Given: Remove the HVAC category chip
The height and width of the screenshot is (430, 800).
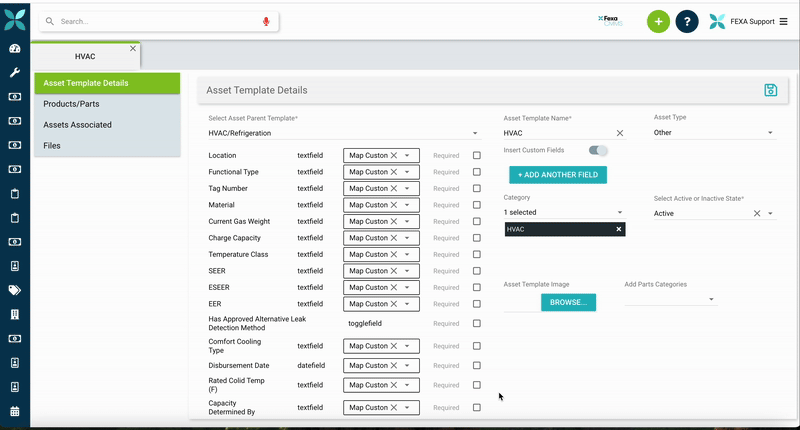Looking at the screenshot, I should [618, 229].
